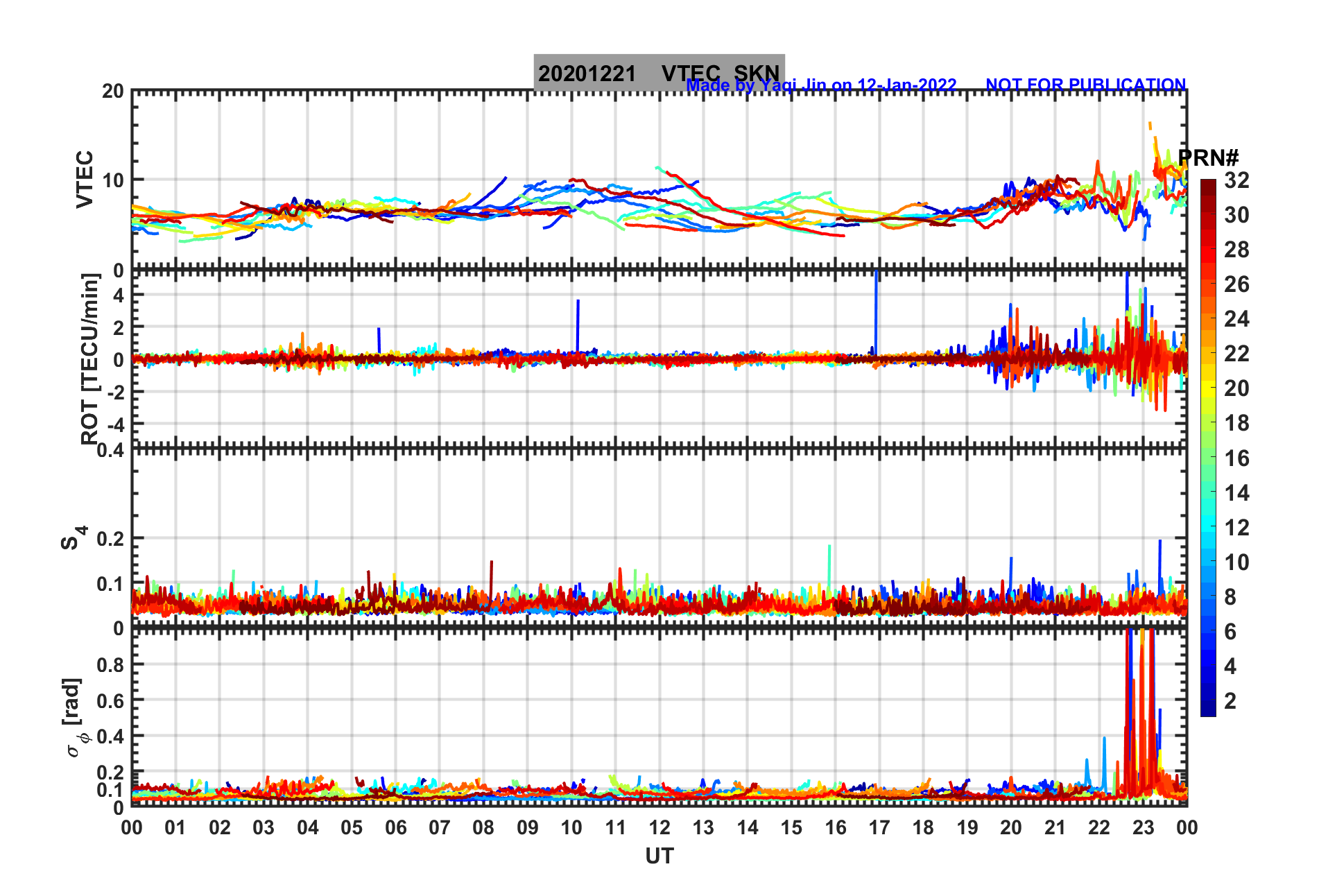Select the colorbar tick label 26
The height and width of the screenshot is (896, 1319).
[1236, 284]
